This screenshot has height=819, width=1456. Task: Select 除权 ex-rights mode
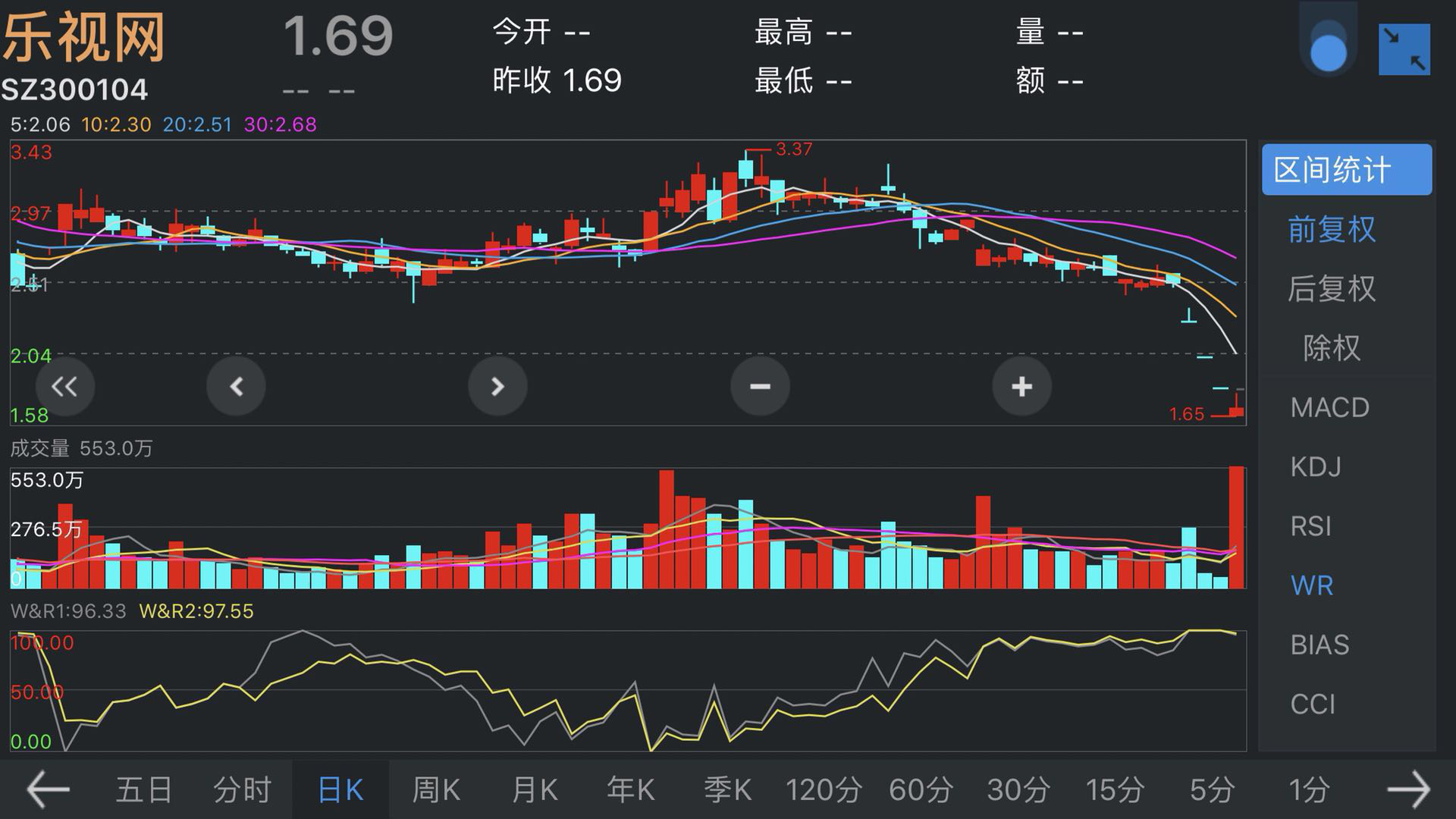pos(1332,347)
